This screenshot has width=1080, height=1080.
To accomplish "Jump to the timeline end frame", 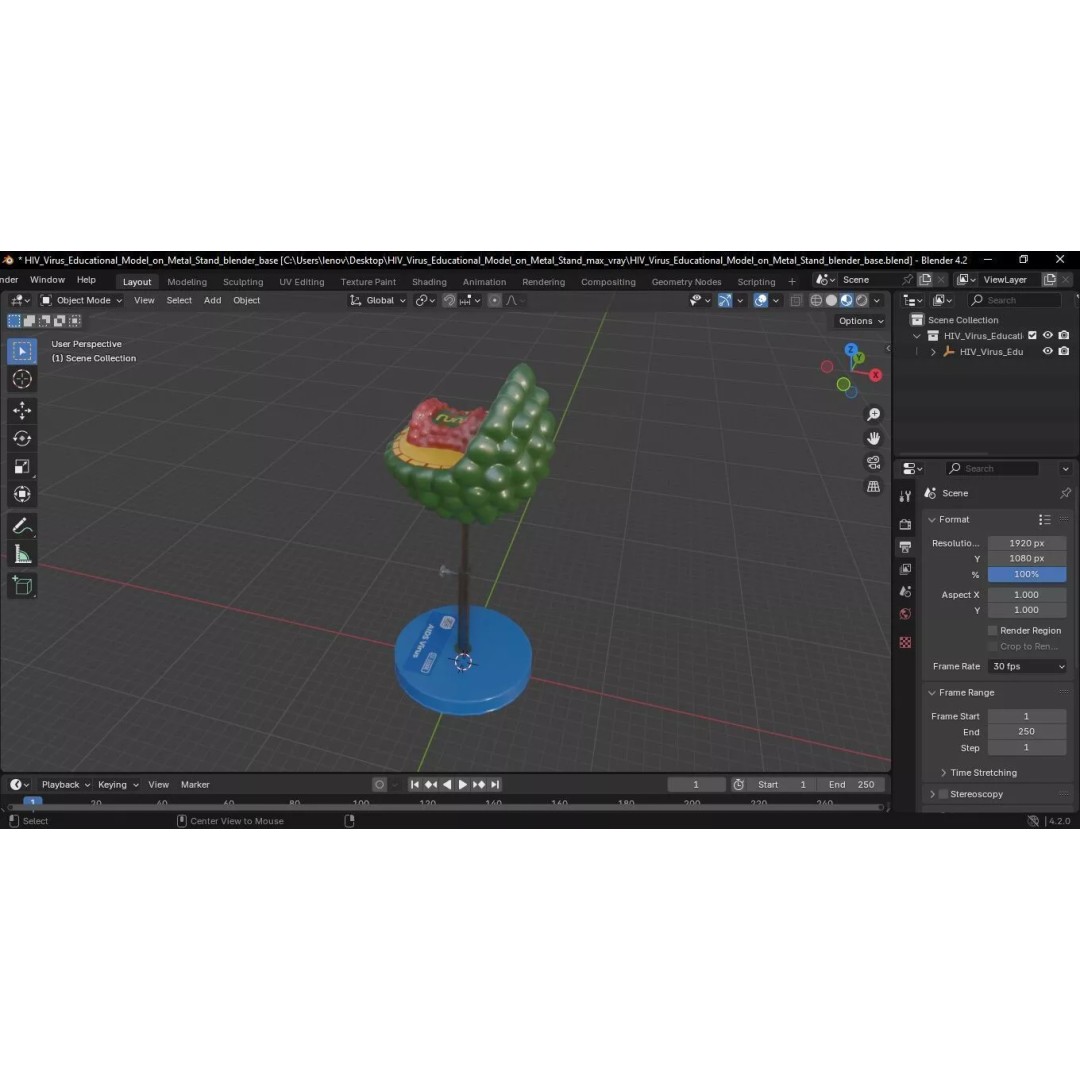I will pyautogui.click(x=495, y=785).
